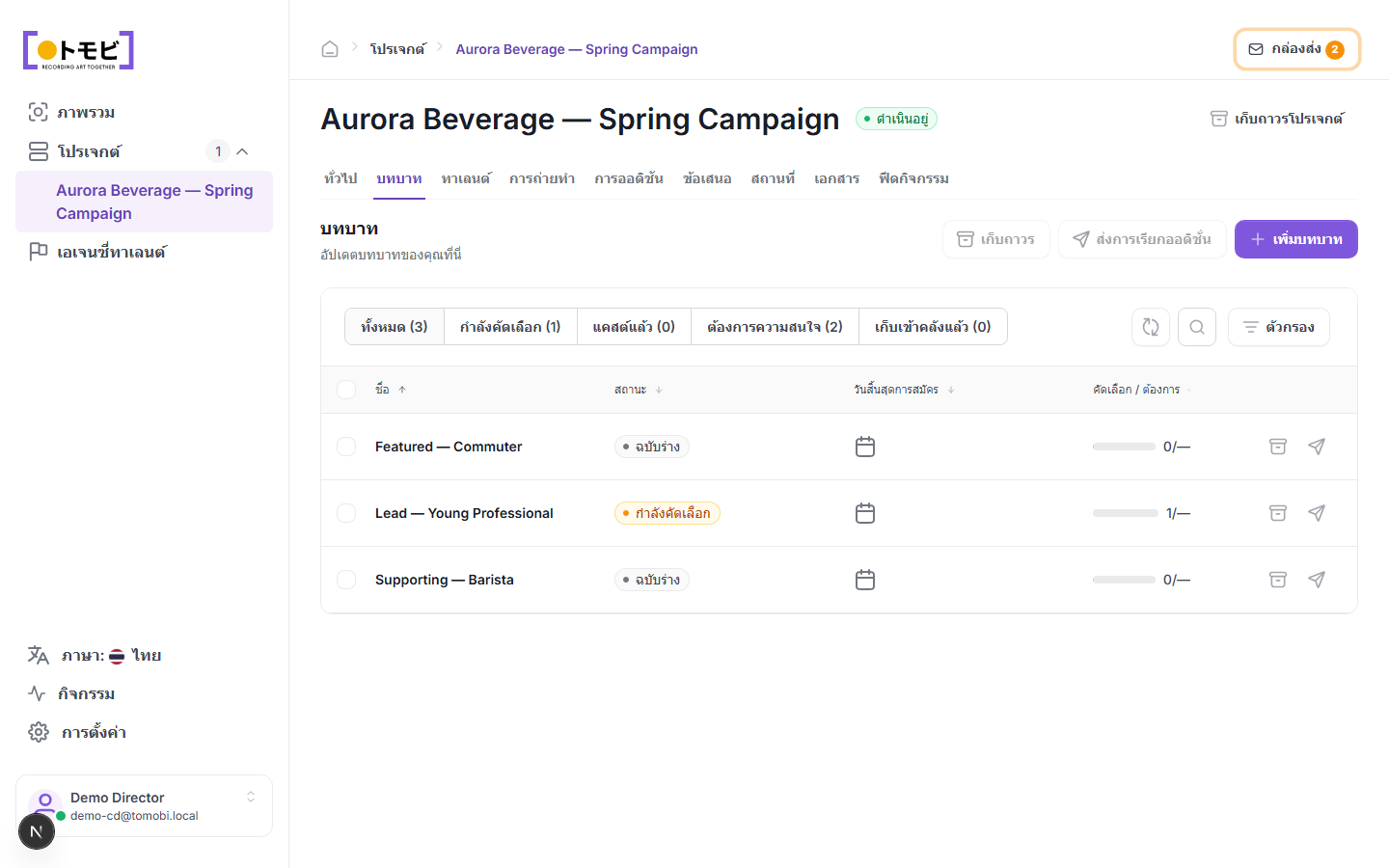Click the เก็บถาวร button above the table
Image resolution: width=1389 pixels, height=868 pixels.
tap(996, 239)
